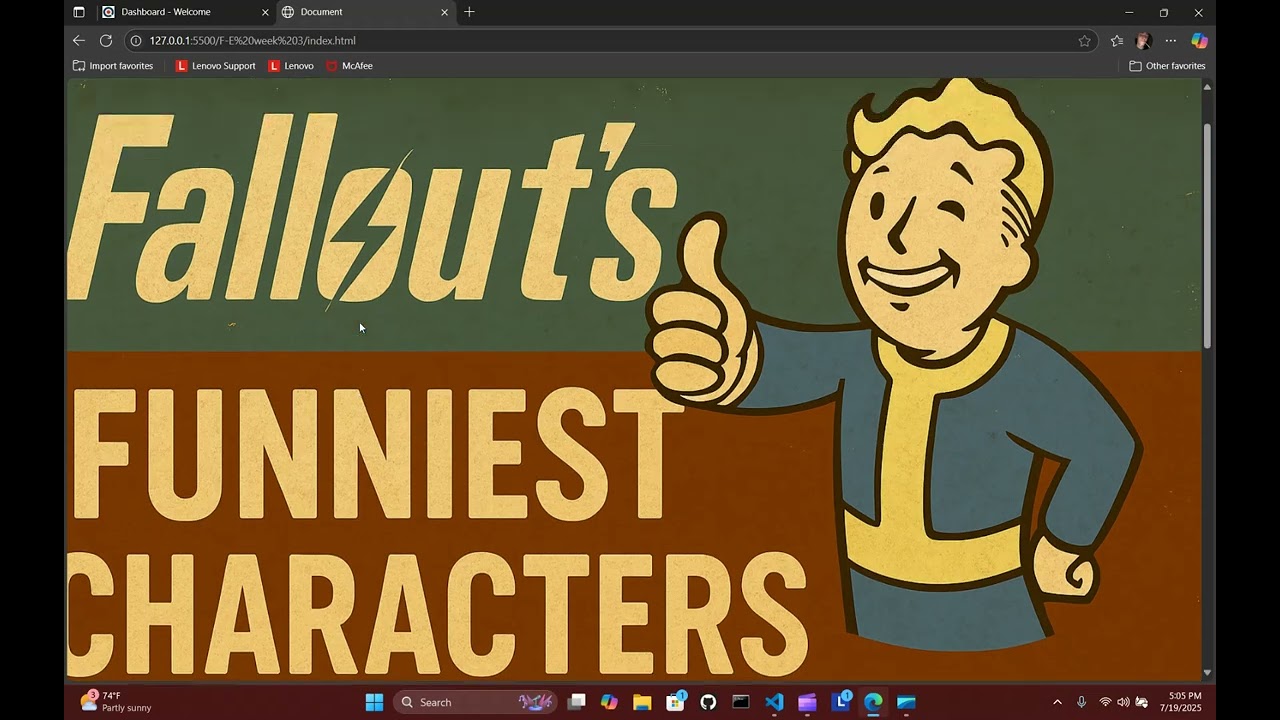Viewport: 1280px width, 720px height.
Task: Click the scrollbar down arrow
Action: [x=1207, y=673]
